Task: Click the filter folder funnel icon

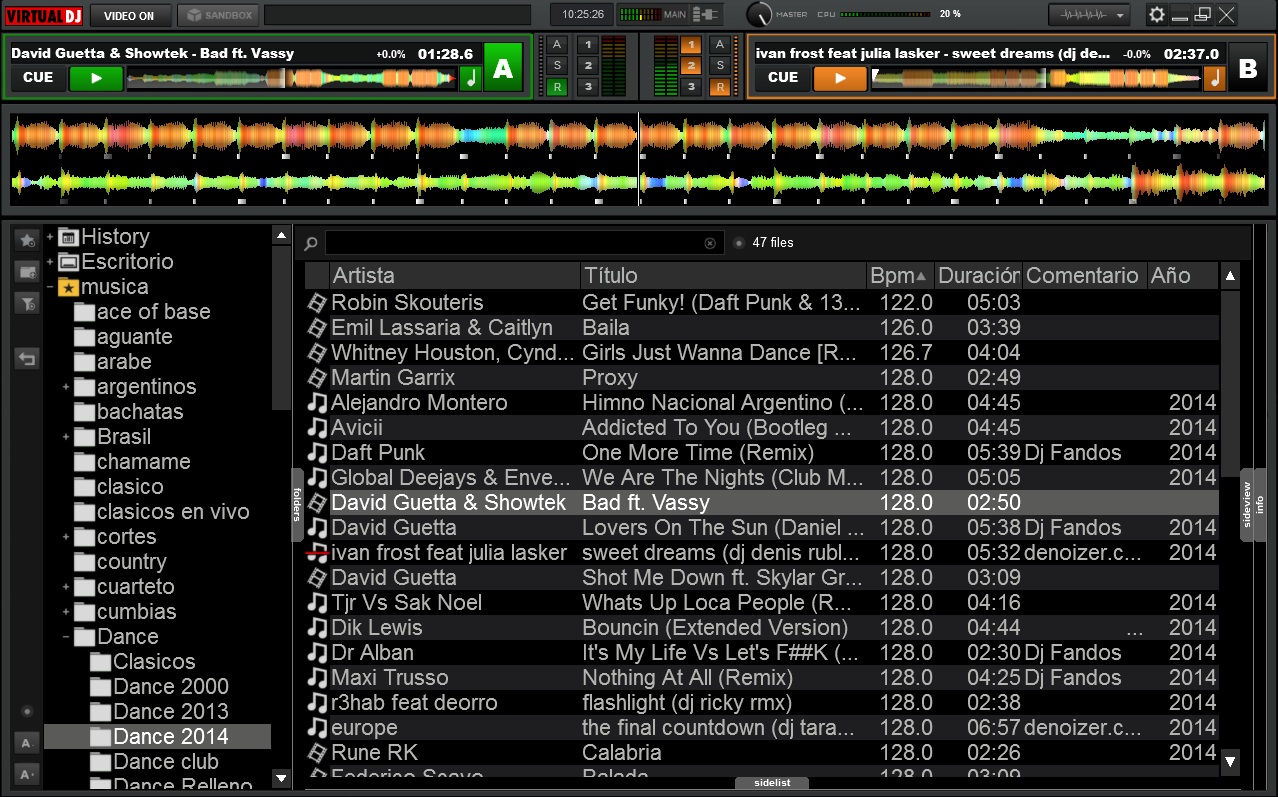Action: (x=27, y=303)
